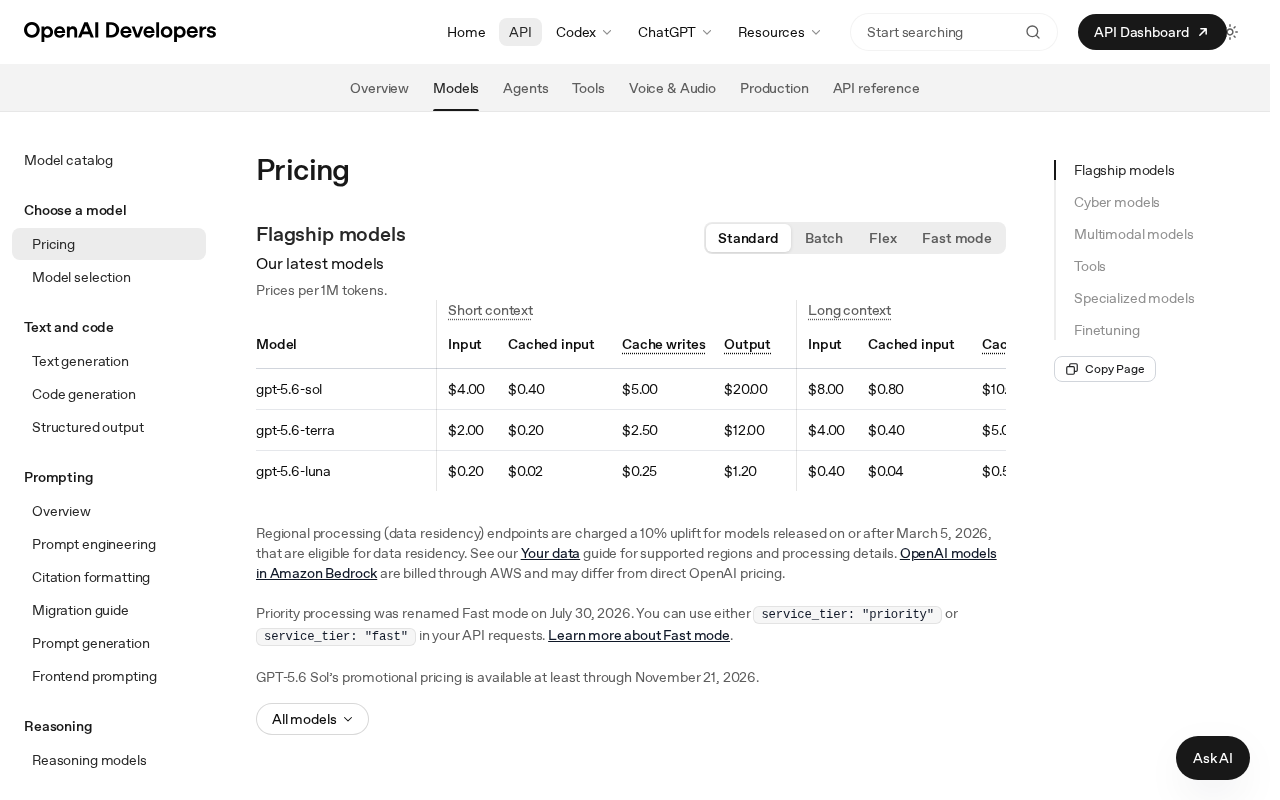This screenshot has width=1280, height=800.
Task: Switch to the Agents tab
Action: tap(526, 88)
